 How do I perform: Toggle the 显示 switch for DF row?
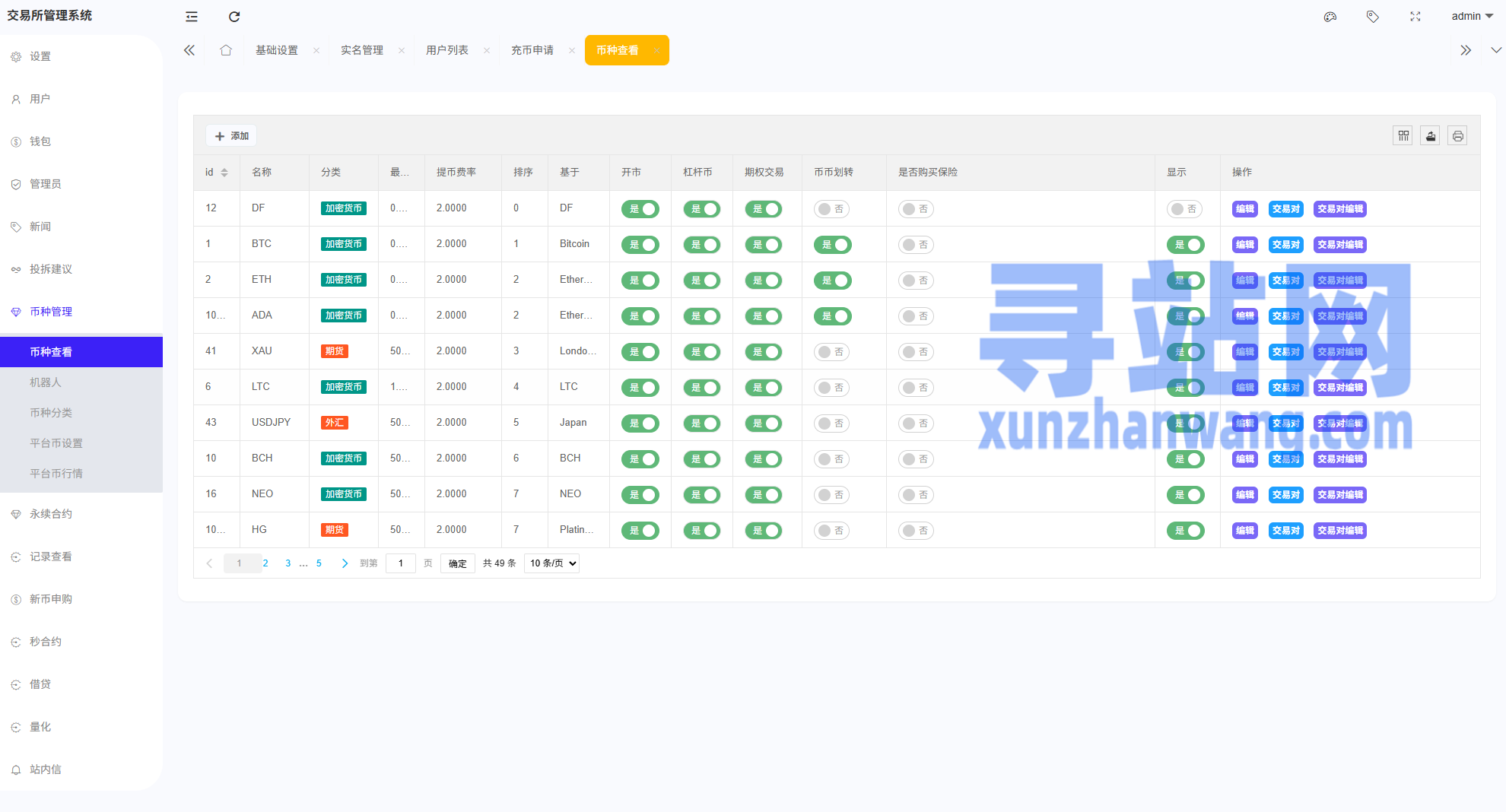pyautogui.click(x=1184, y=209)
